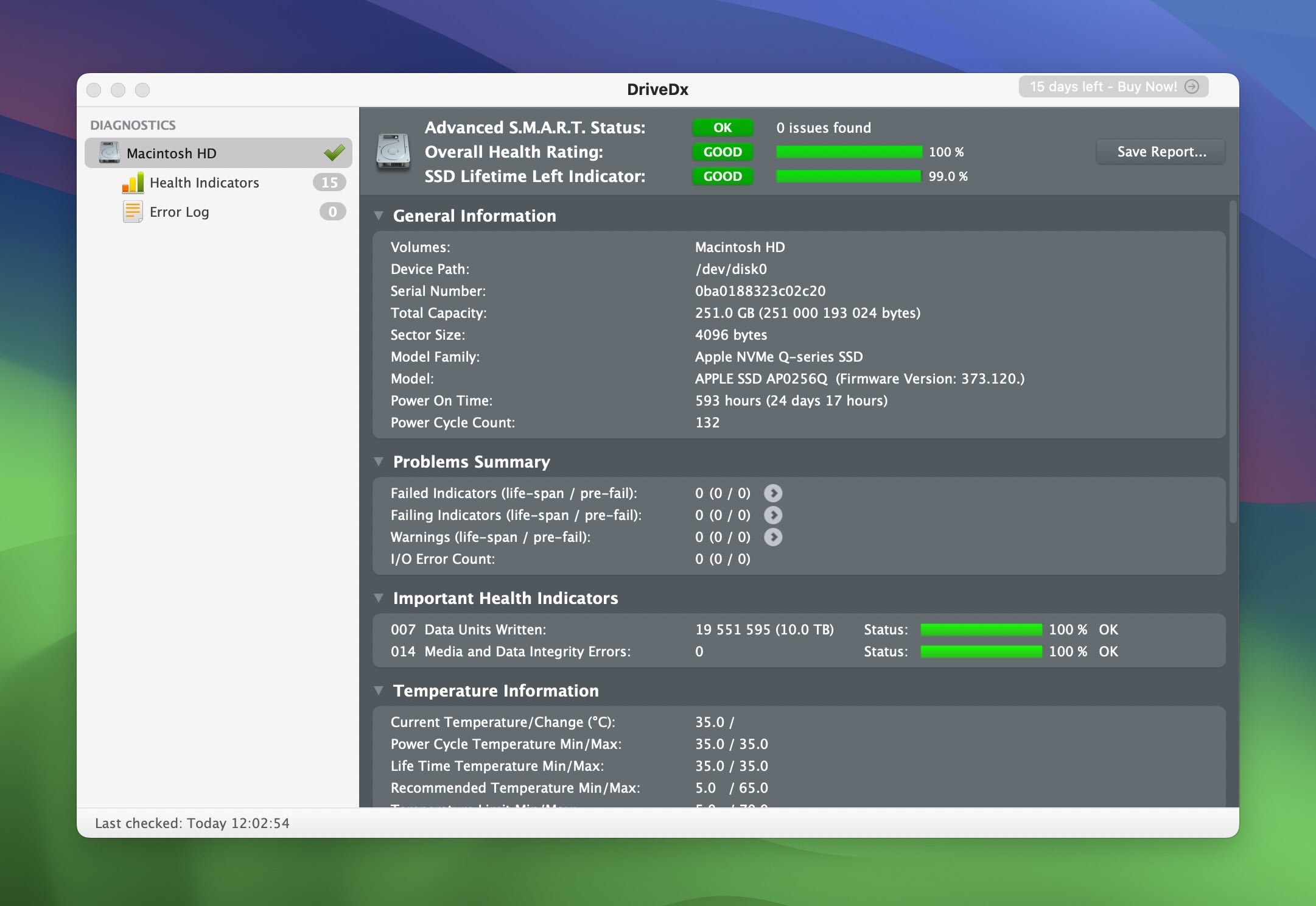Click the Macintosh HD drive icon
1316x906 pixels.
(109, 153)
